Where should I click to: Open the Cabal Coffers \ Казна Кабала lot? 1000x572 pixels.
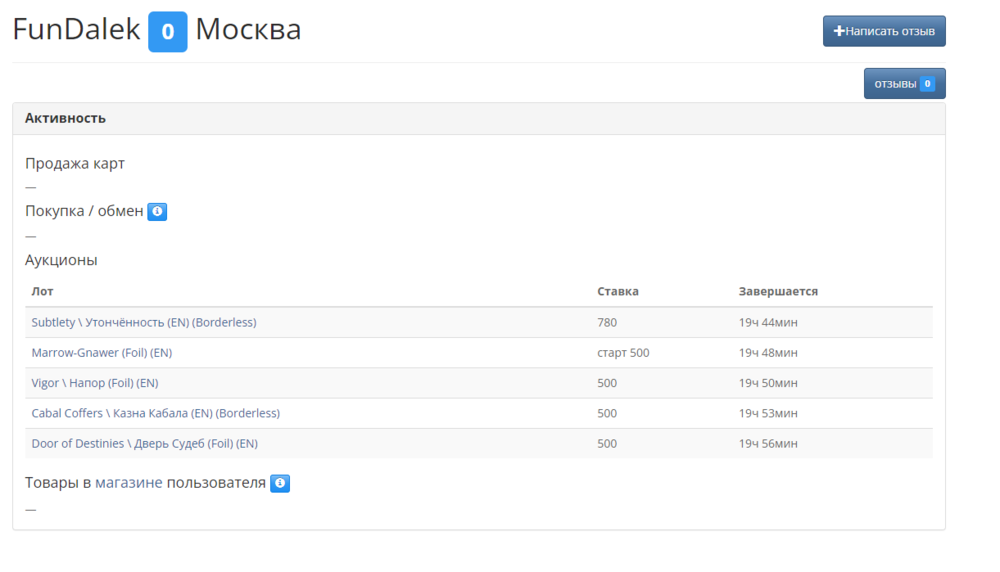(155, 413)
